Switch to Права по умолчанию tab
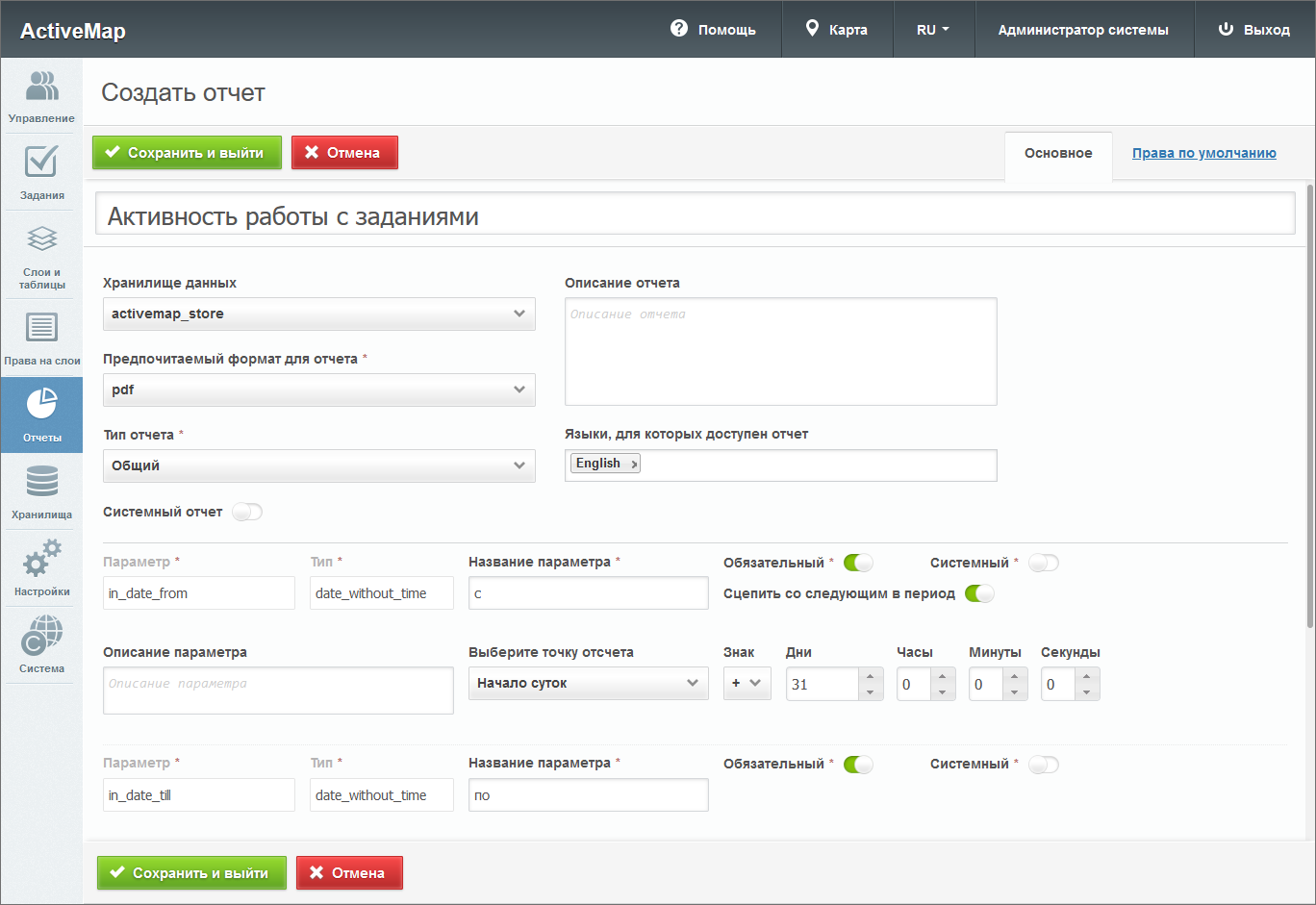The image size is (1316, 905). (1203, 153)
